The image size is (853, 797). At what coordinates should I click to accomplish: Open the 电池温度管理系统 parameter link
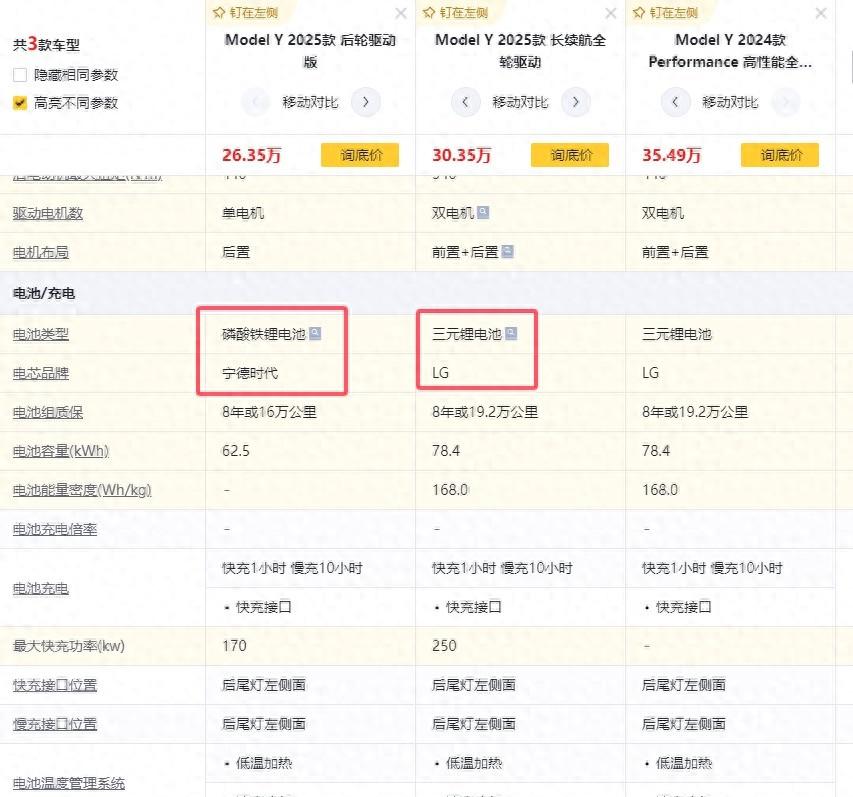pos(69,783)
